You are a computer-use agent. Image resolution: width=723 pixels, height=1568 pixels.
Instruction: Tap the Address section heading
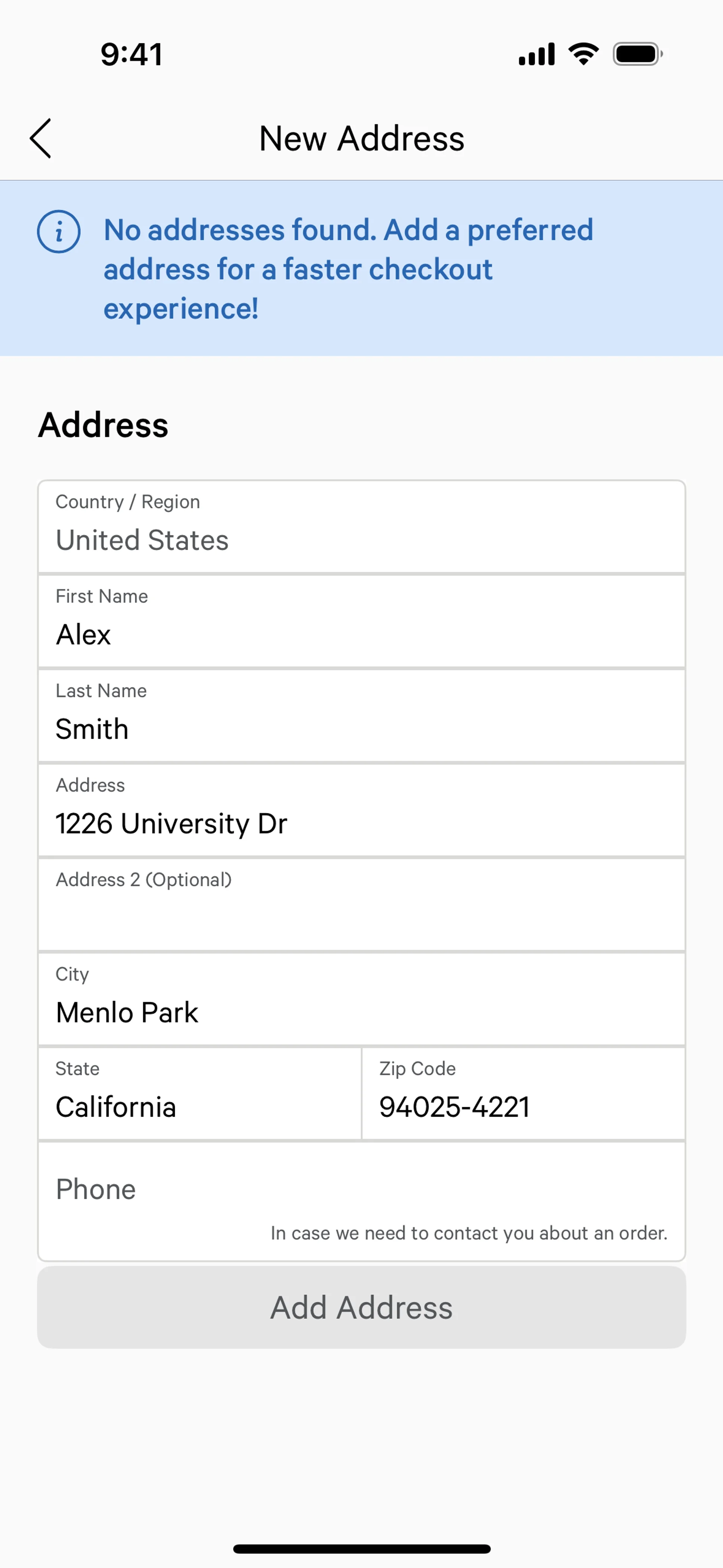[x=104, y=425]
